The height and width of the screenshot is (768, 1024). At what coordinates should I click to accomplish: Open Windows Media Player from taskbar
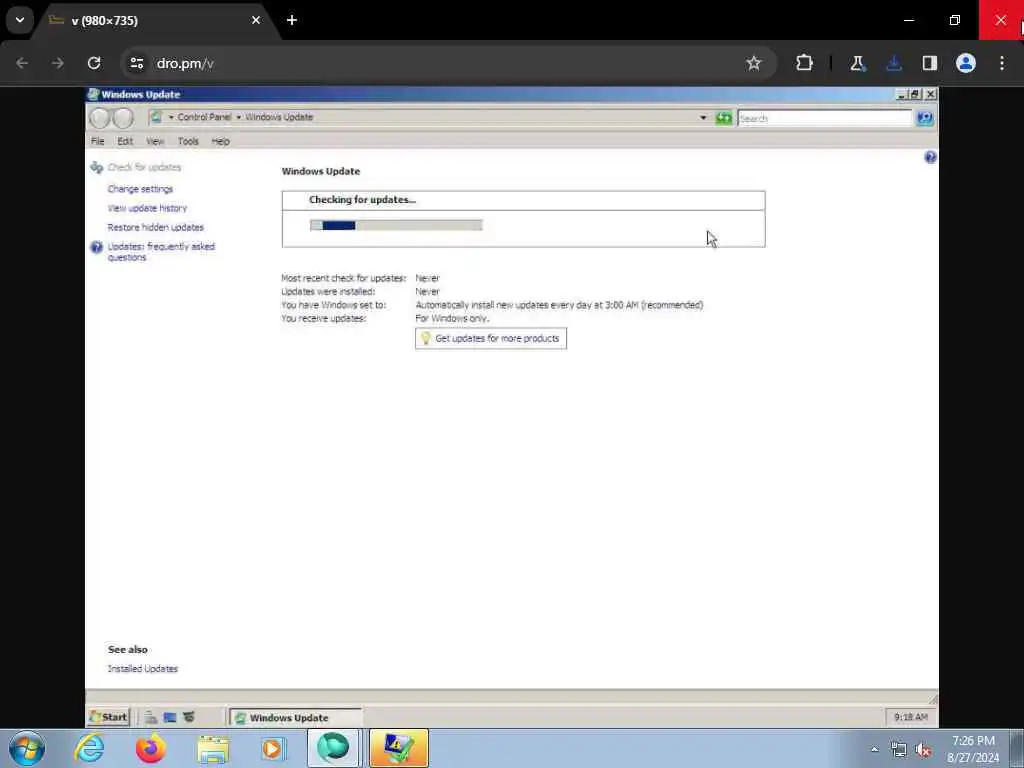click(x=274, y=748)
